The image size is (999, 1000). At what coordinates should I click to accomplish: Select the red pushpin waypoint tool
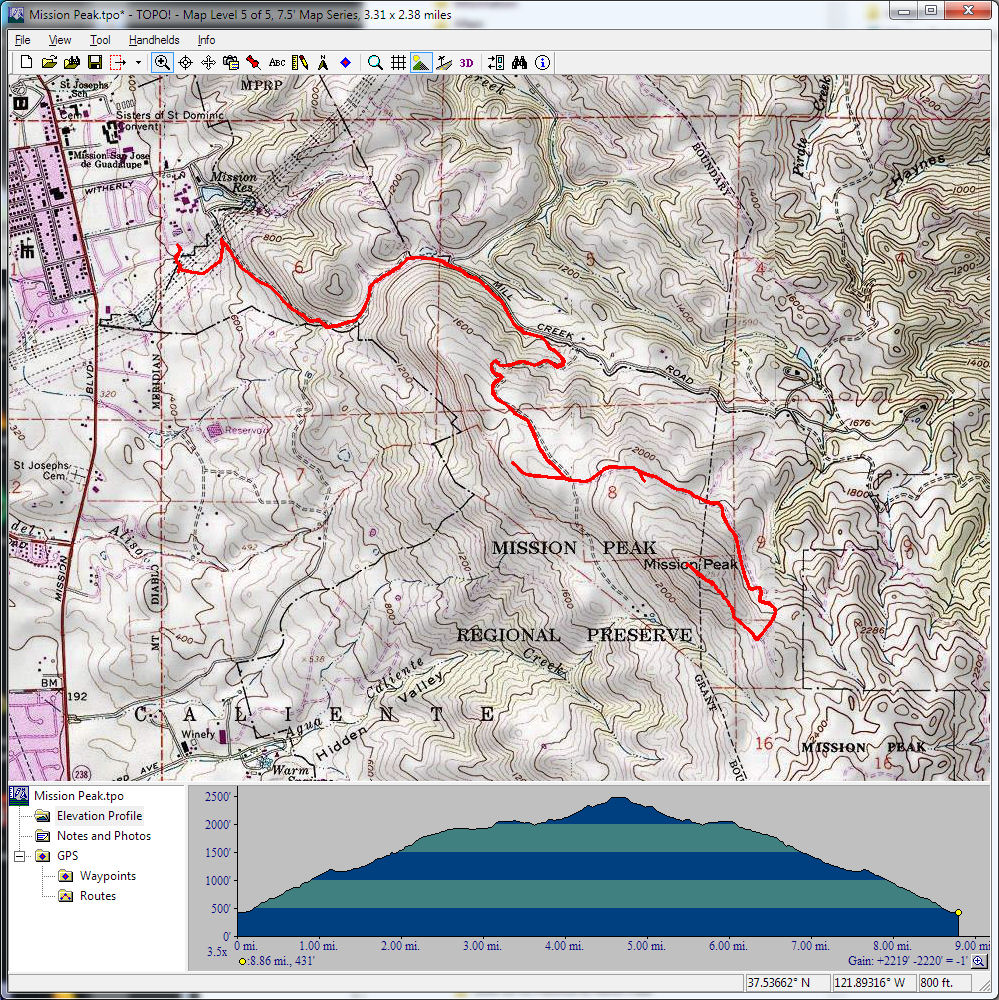pyautogui.click(x=254, y=62)
